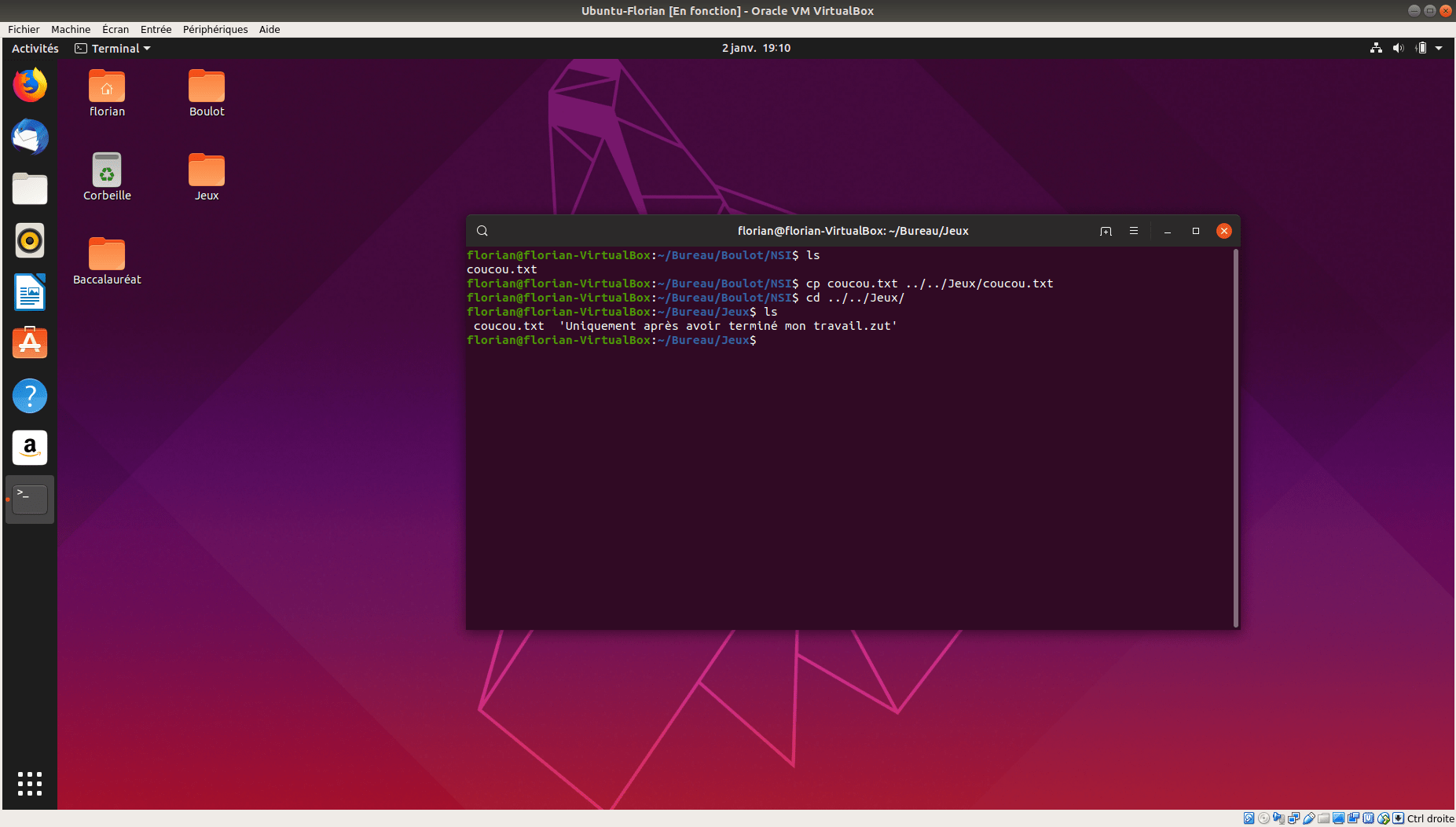
Task: Launch Firefox from the dock
Action: pyautogui.click(x=30, y=86)
